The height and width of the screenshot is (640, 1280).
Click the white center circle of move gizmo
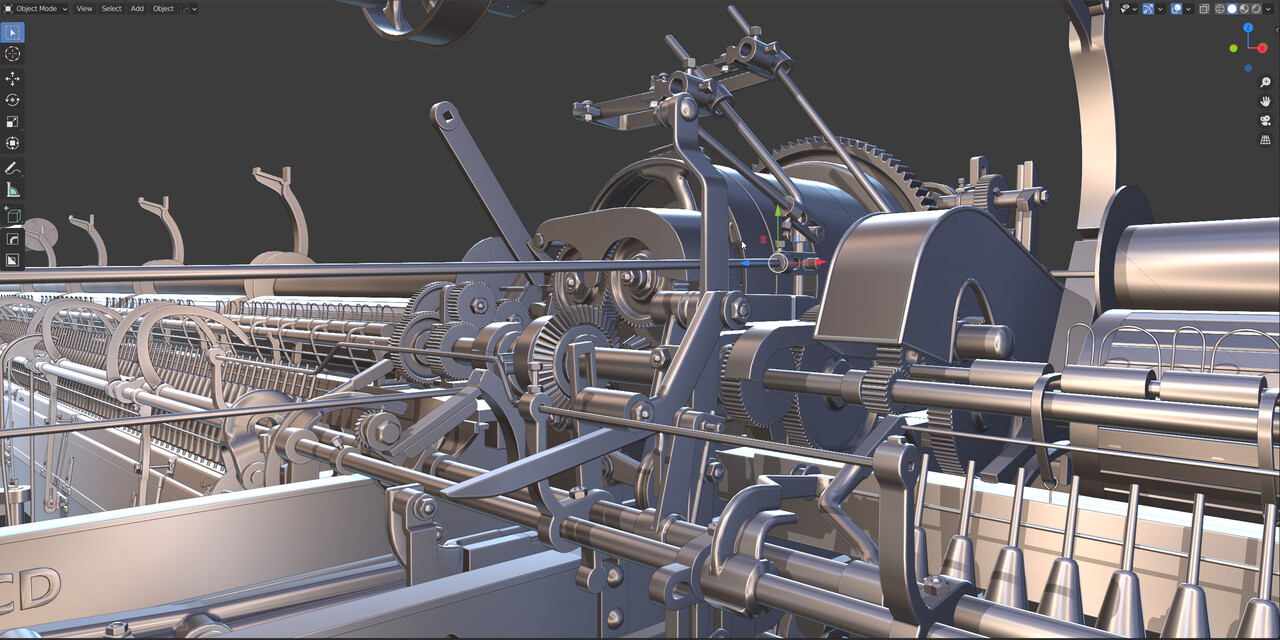[x=779, y=262]
